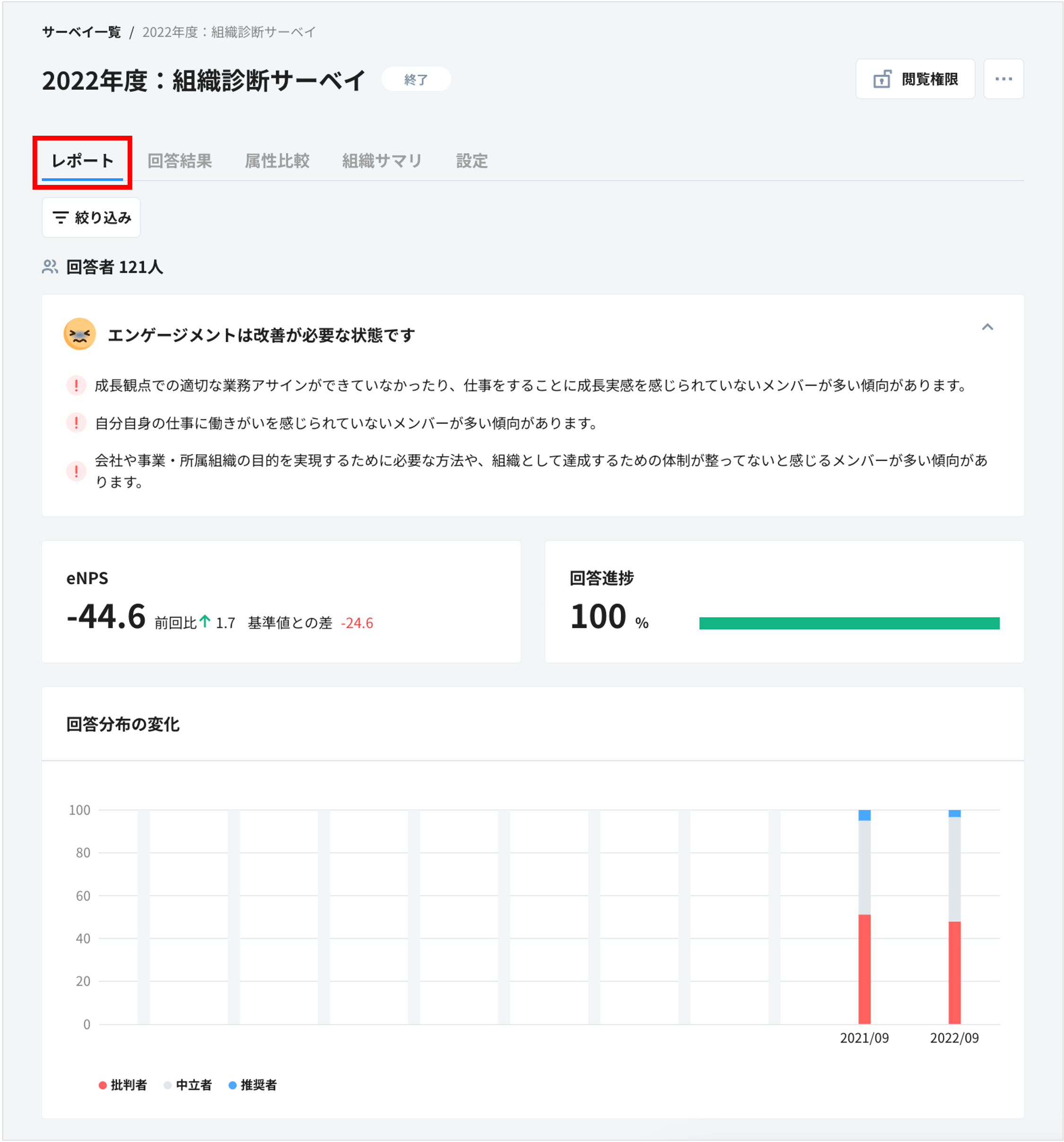Open the 終了 status badge

416,79
